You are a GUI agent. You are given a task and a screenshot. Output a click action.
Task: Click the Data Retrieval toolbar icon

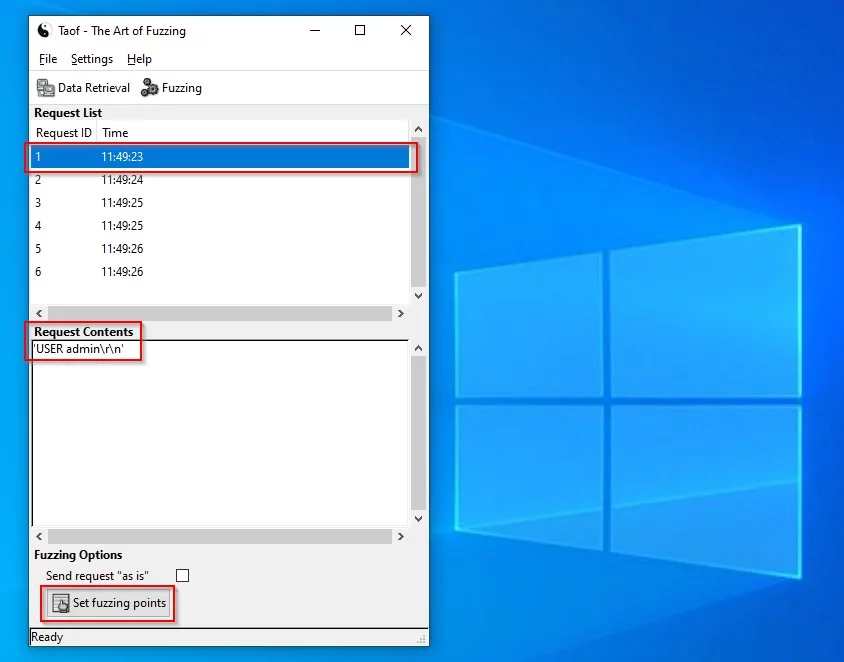pos(45,88)
